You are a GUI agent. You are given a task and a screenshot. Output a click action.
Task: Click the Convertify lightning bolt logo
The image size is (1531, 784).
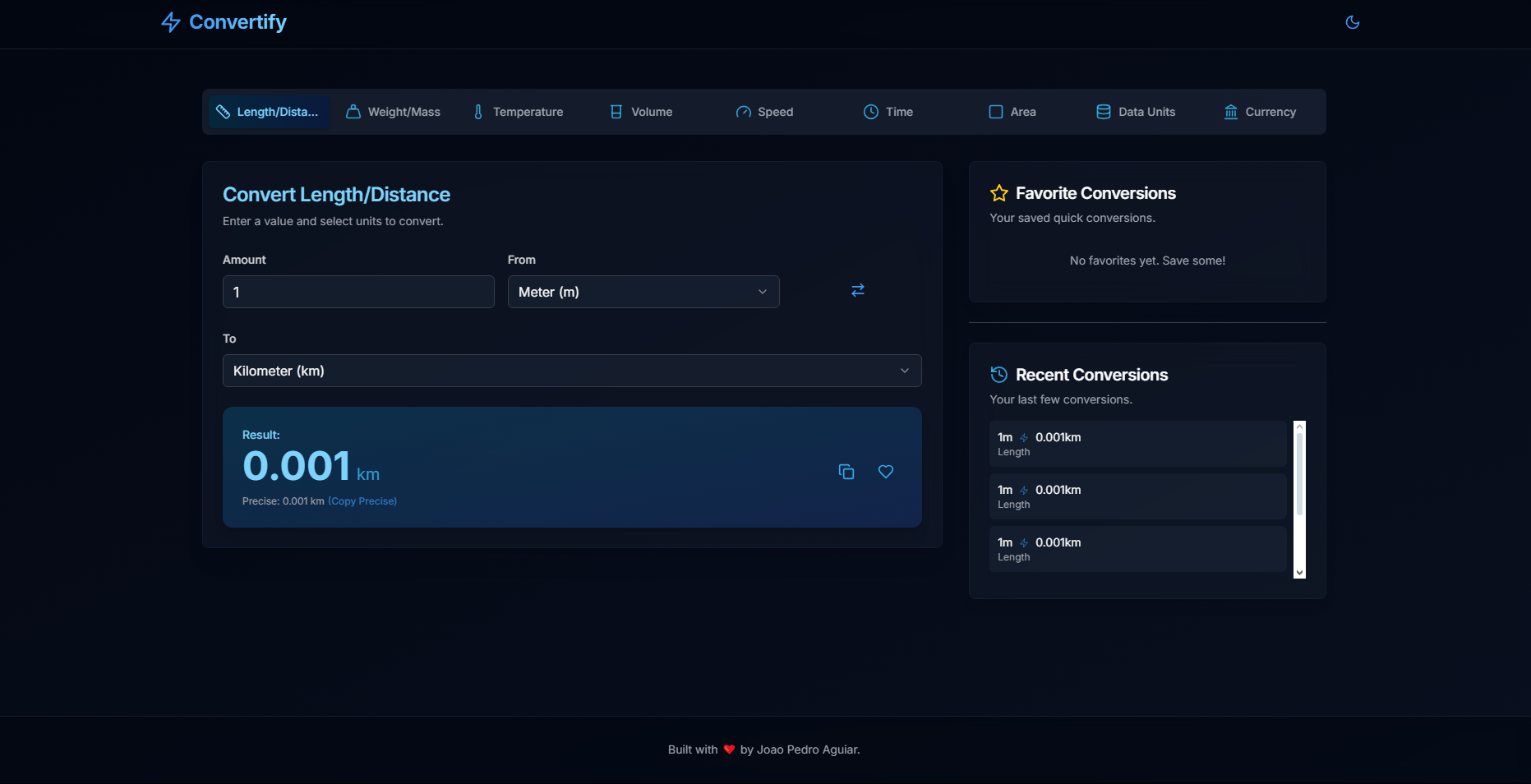(x=171, y=22)
